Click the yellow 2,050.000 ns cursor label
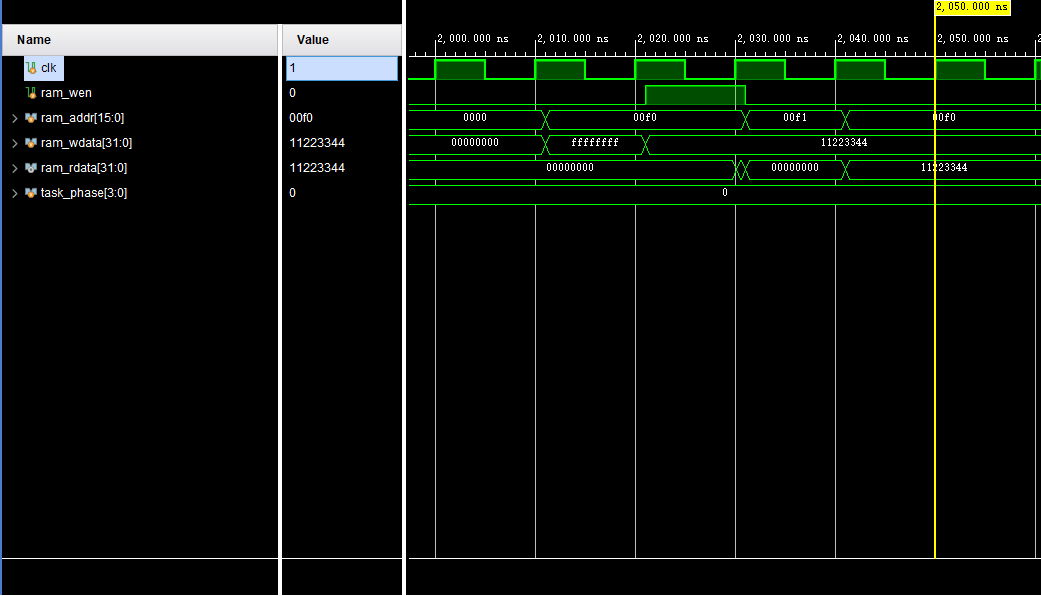1041x596 pixels. 970,8
